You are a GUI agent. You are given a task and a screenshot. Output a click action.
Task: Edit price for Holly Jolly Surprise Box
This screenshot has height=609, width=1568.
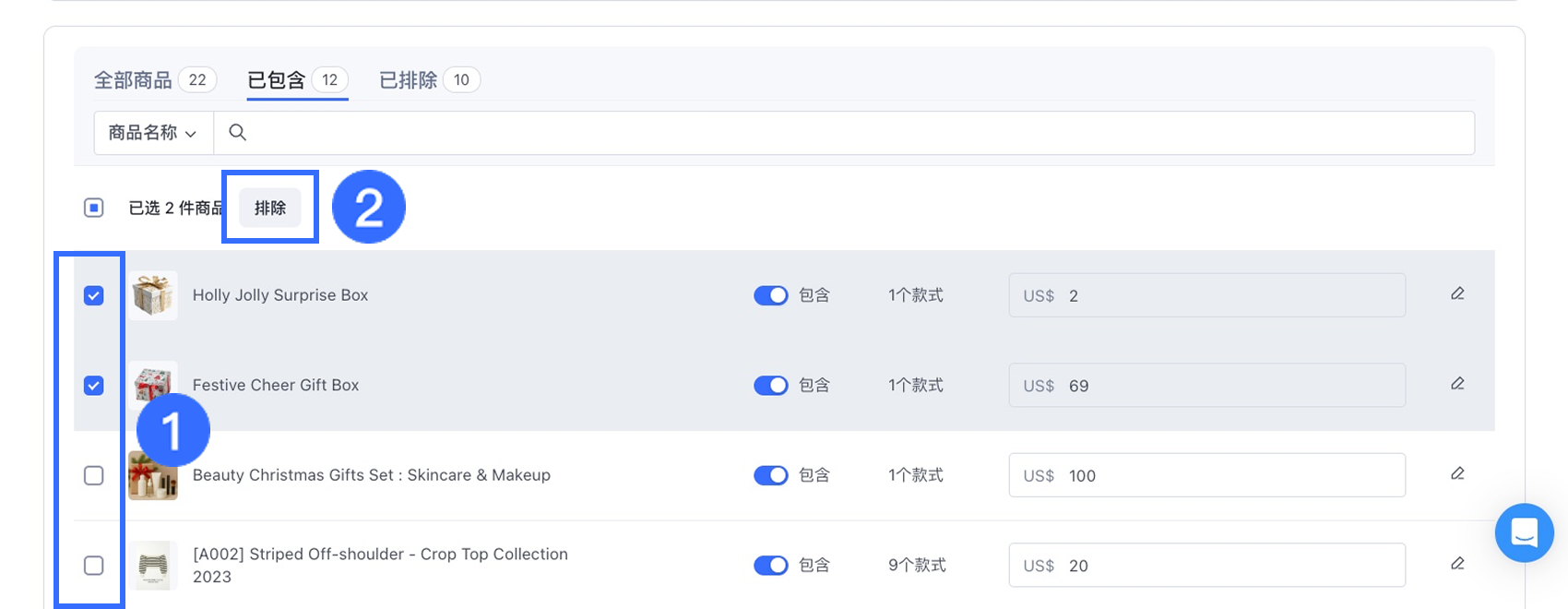1456,294
